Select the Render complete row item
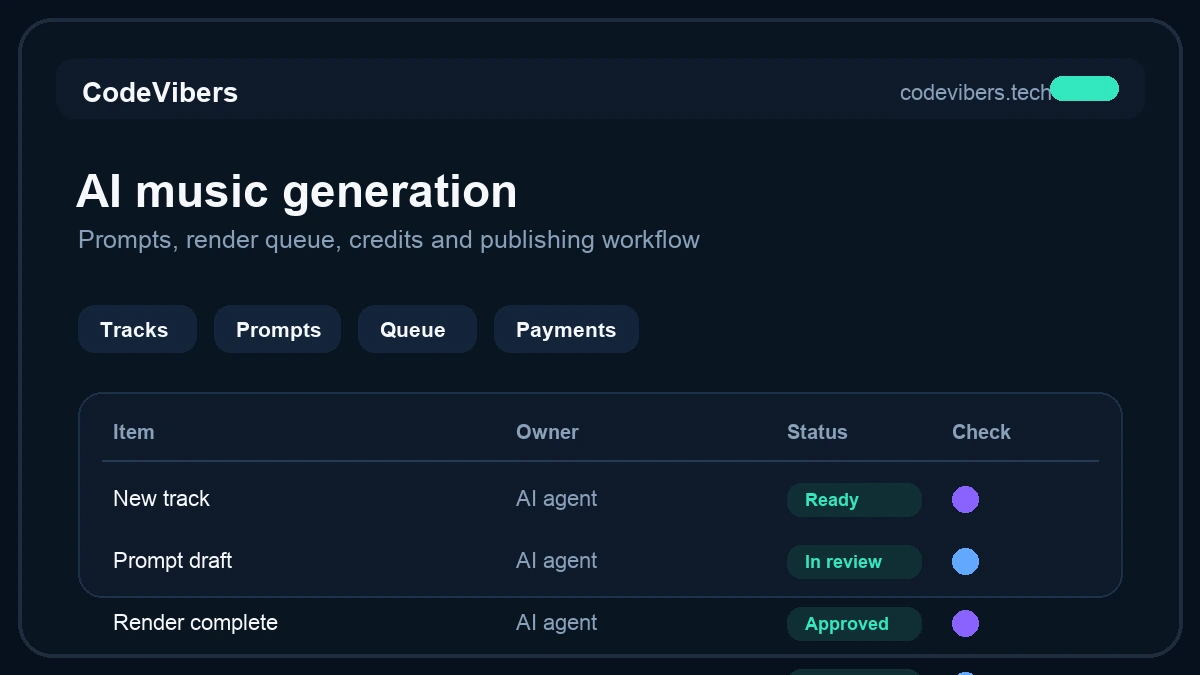Screen dimensions: 1200x675 195,622
